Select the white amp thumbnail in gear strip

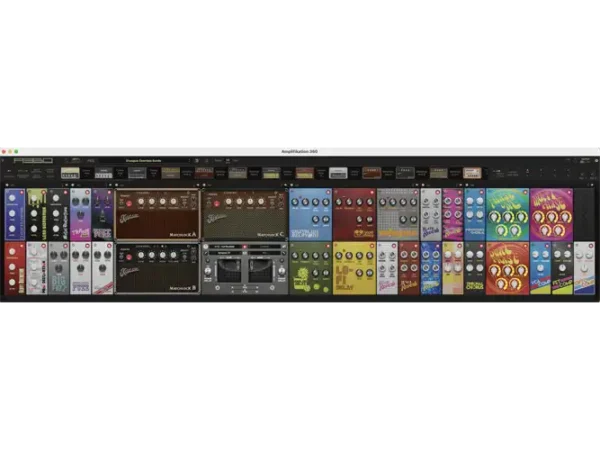(x=338, y=173)
